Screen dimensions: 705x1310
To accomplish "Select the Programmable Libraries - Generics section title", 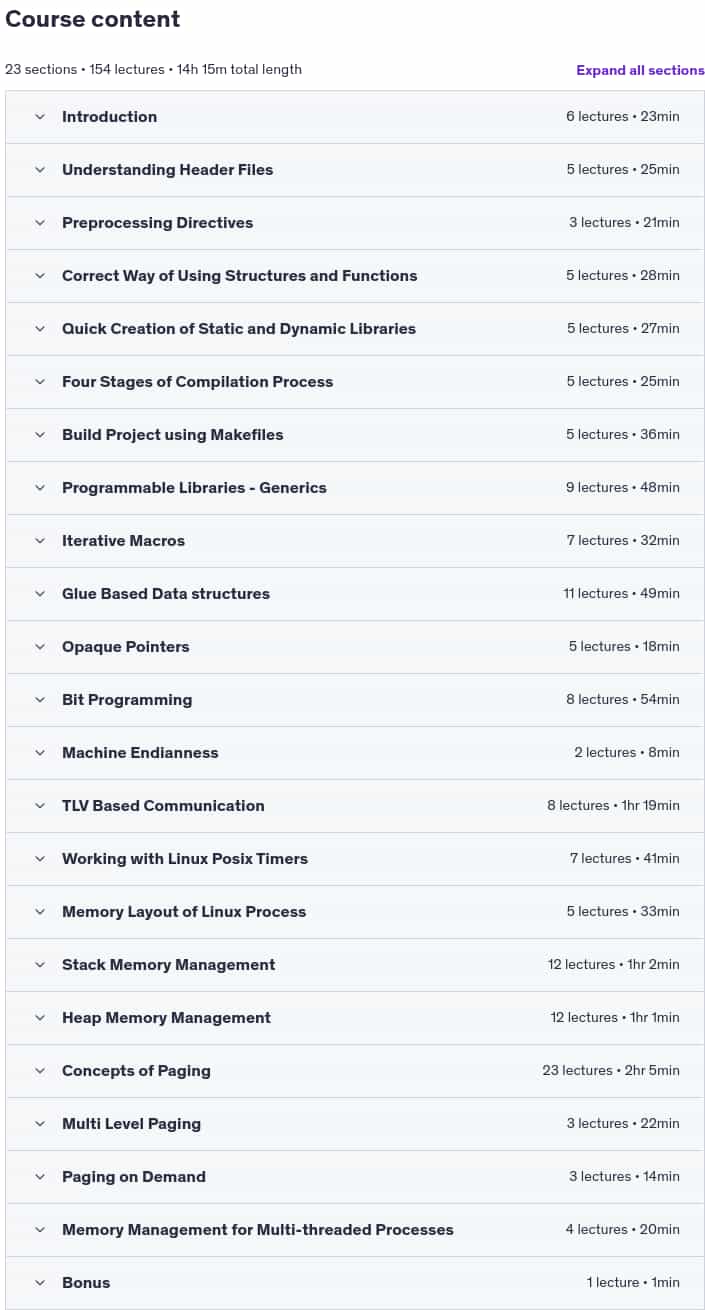I will point(194,488).
